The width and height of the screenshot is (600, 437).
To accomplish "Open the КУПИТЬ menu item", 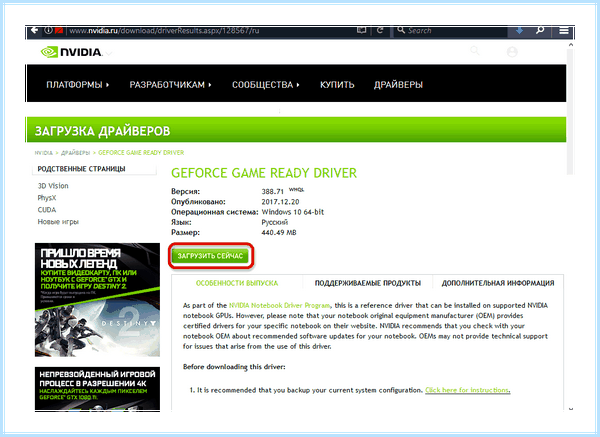I will 337,85.
